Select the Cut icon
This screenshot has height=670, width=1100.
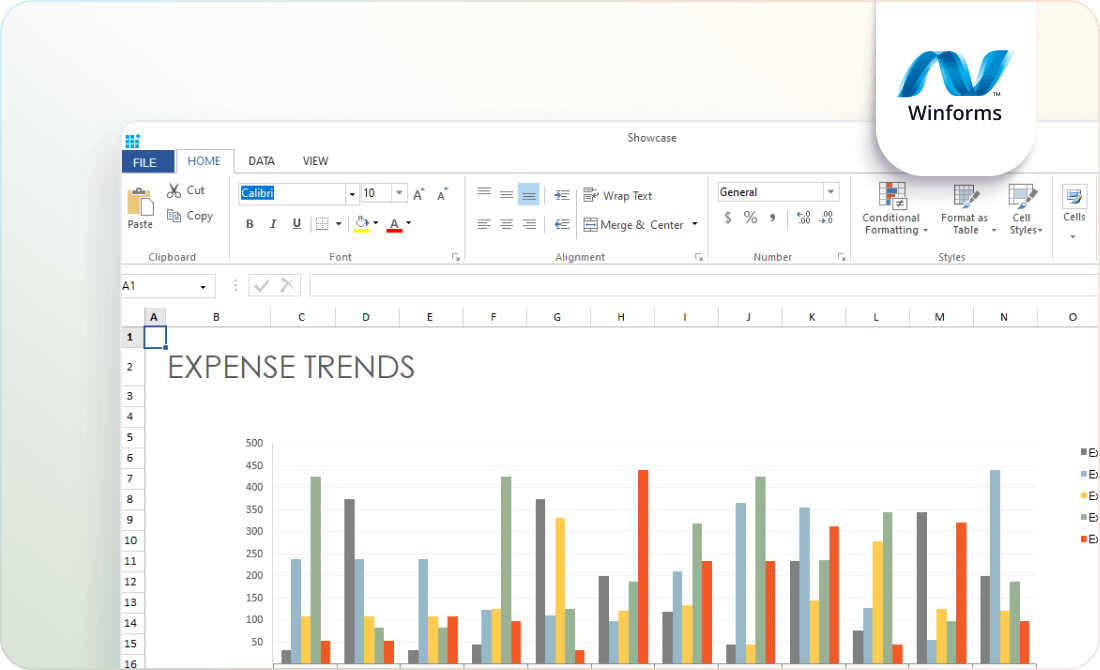pyautogui.click(x=172, y=189)
